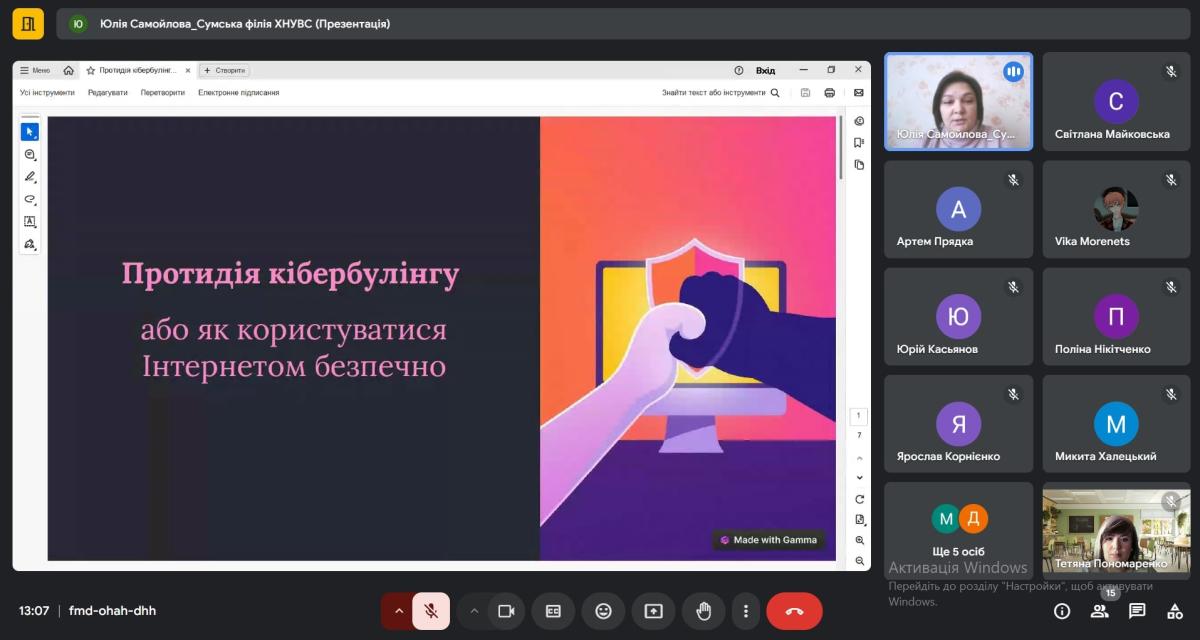Viewport: 1200px width, 640px height.
Task: Open more options three-dot menu
Action: (x=745, y=611)
